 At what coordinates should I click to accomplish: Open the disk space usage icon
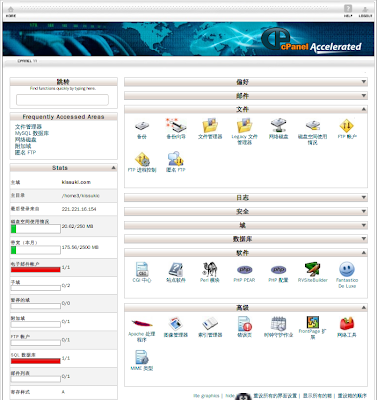click(x=313, y=125)
